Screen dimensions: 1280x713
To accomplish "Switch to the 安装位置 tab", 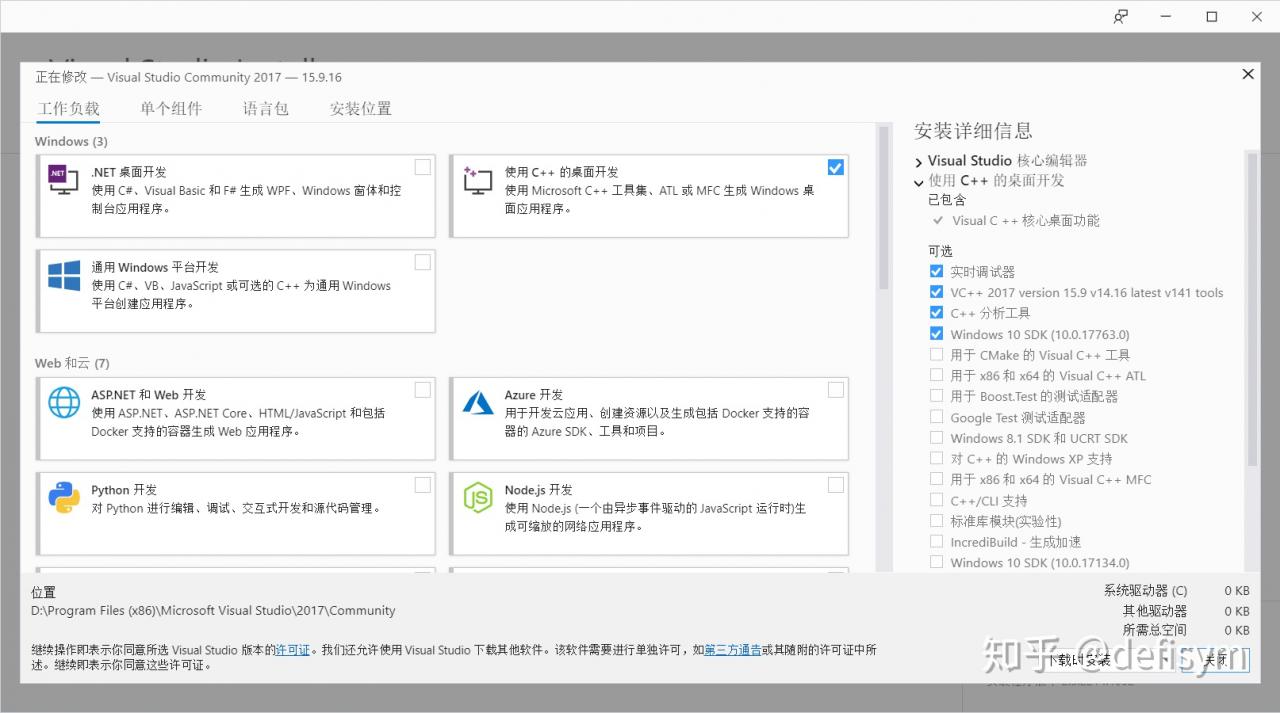I will point(361,109).
